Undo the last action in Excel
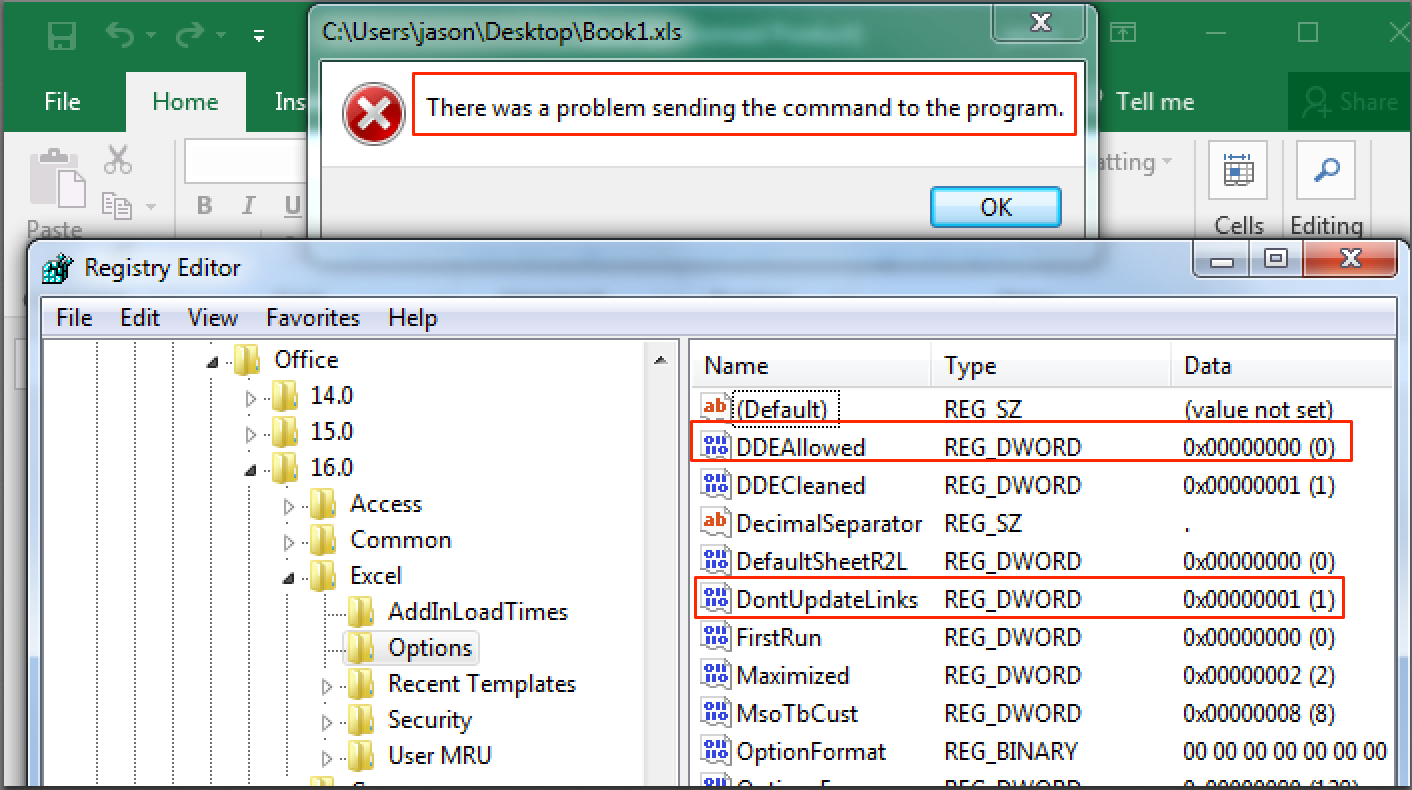This screenshot has height=790, width=1412. coord(118,36)
